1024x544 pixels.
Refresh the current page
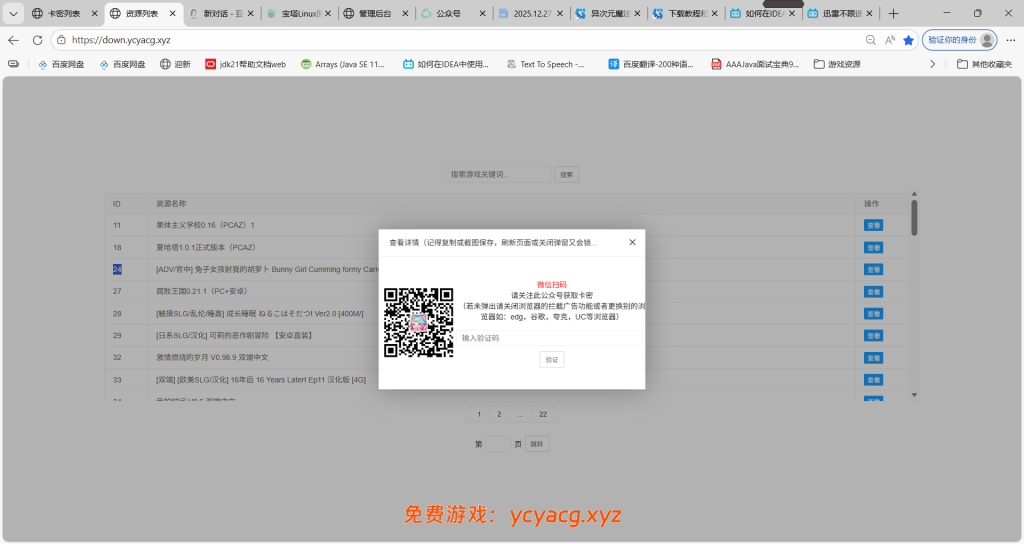pyautogui.click(x=38, y=40)
